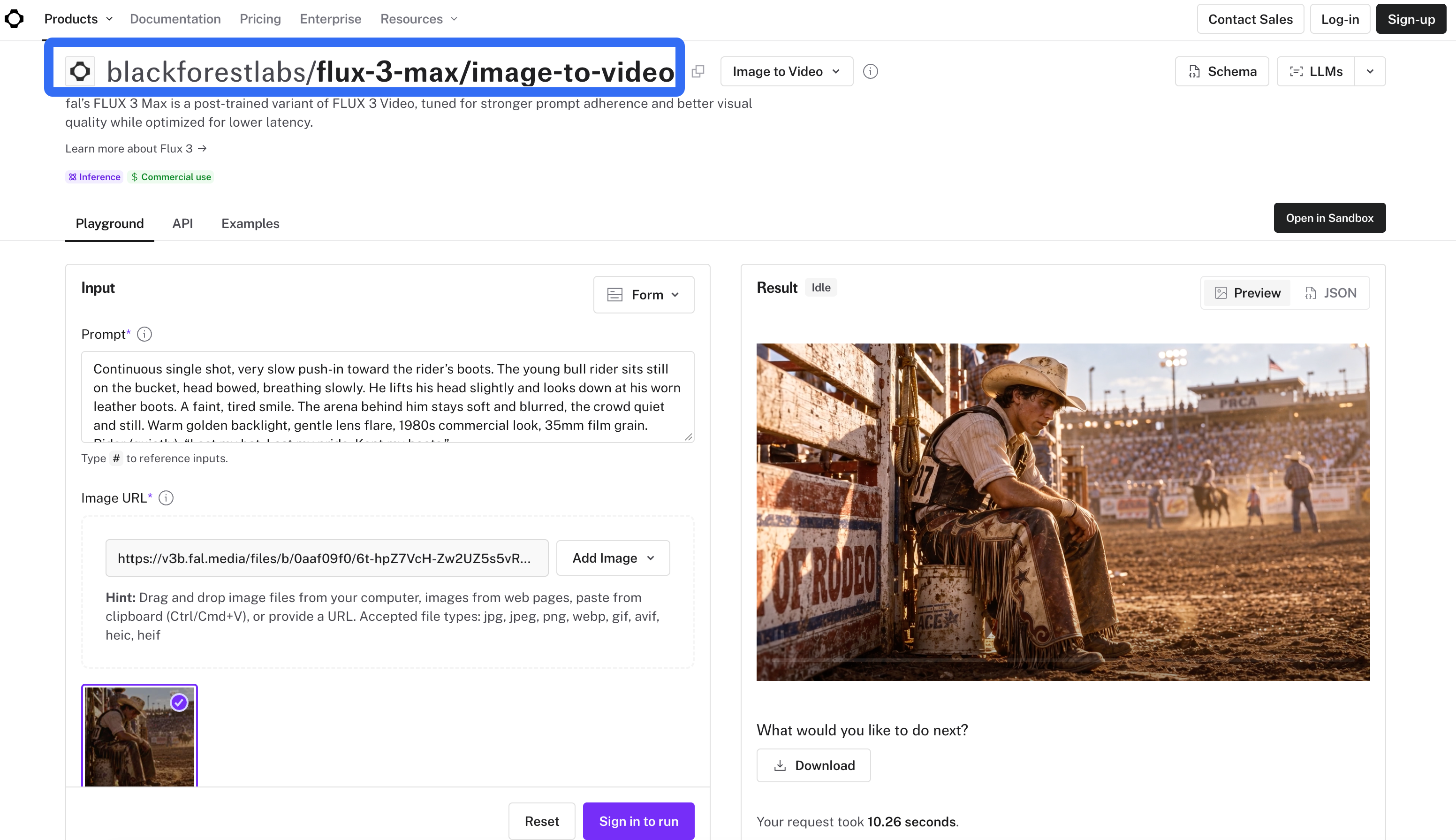Click the Sign-up button

coord(1410,19)
